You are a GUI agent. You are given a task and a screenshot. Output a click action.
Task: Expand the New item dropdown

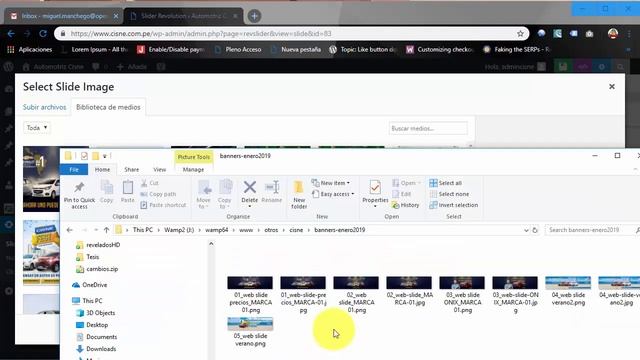point(348,183)
